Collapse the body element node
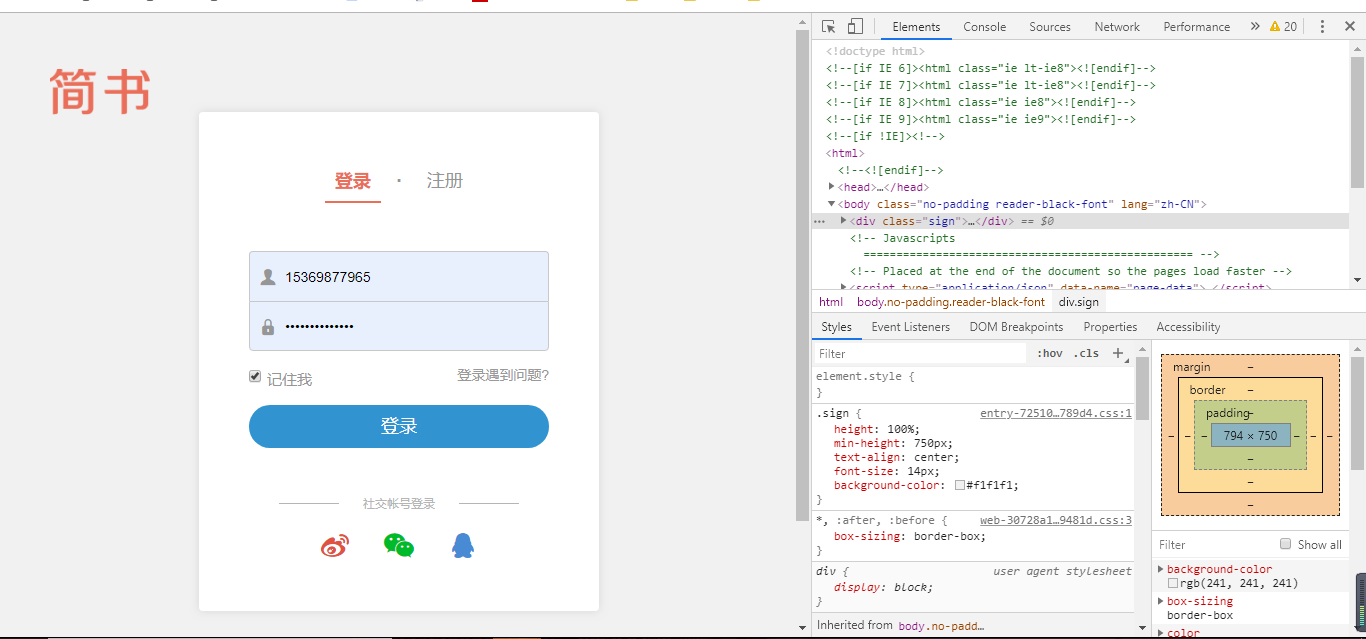Screen dimensions: 1366x639 point(832,204)
